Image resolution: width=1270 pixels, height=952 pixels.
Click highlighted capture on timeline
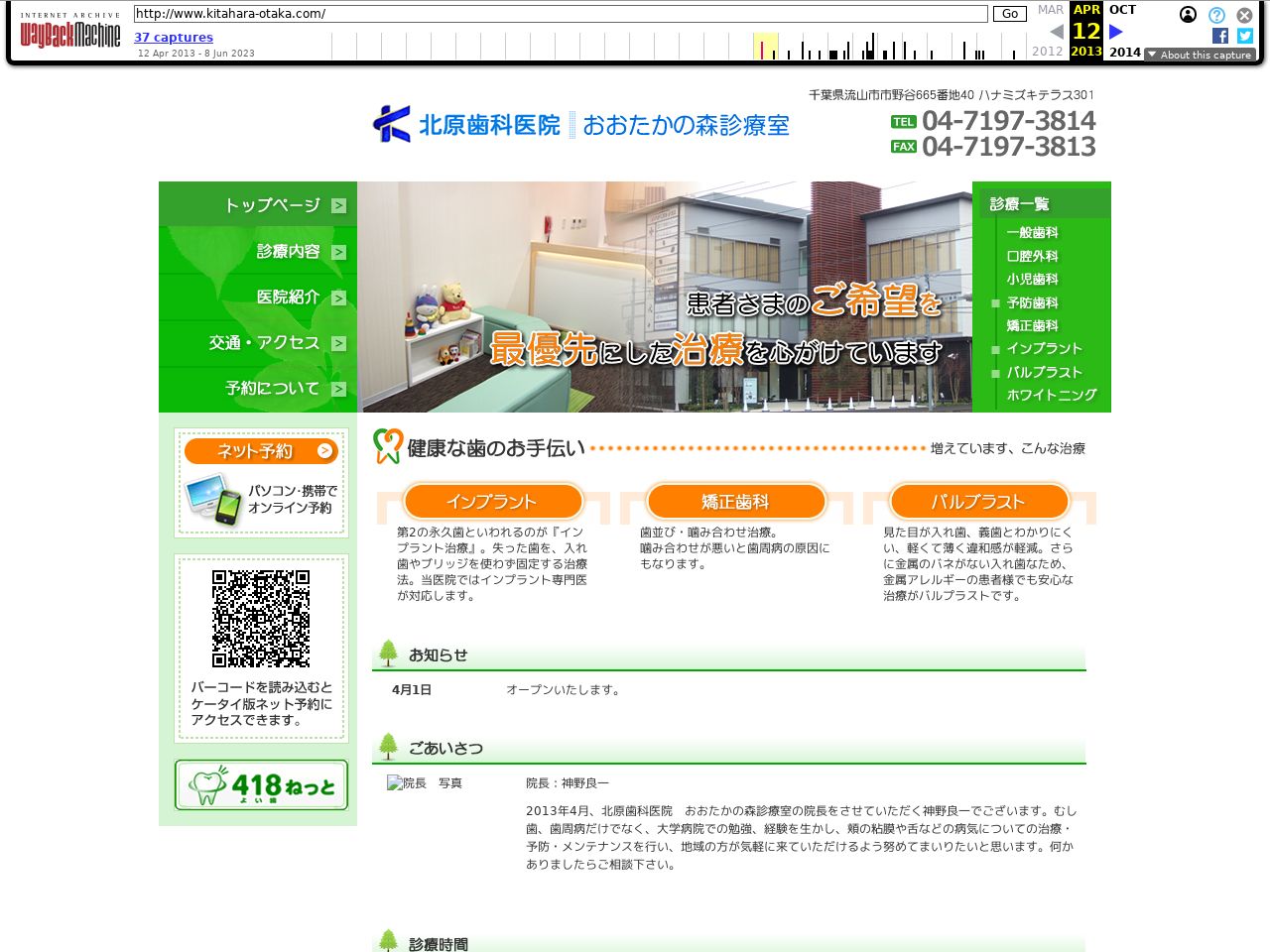click(762, 48)
